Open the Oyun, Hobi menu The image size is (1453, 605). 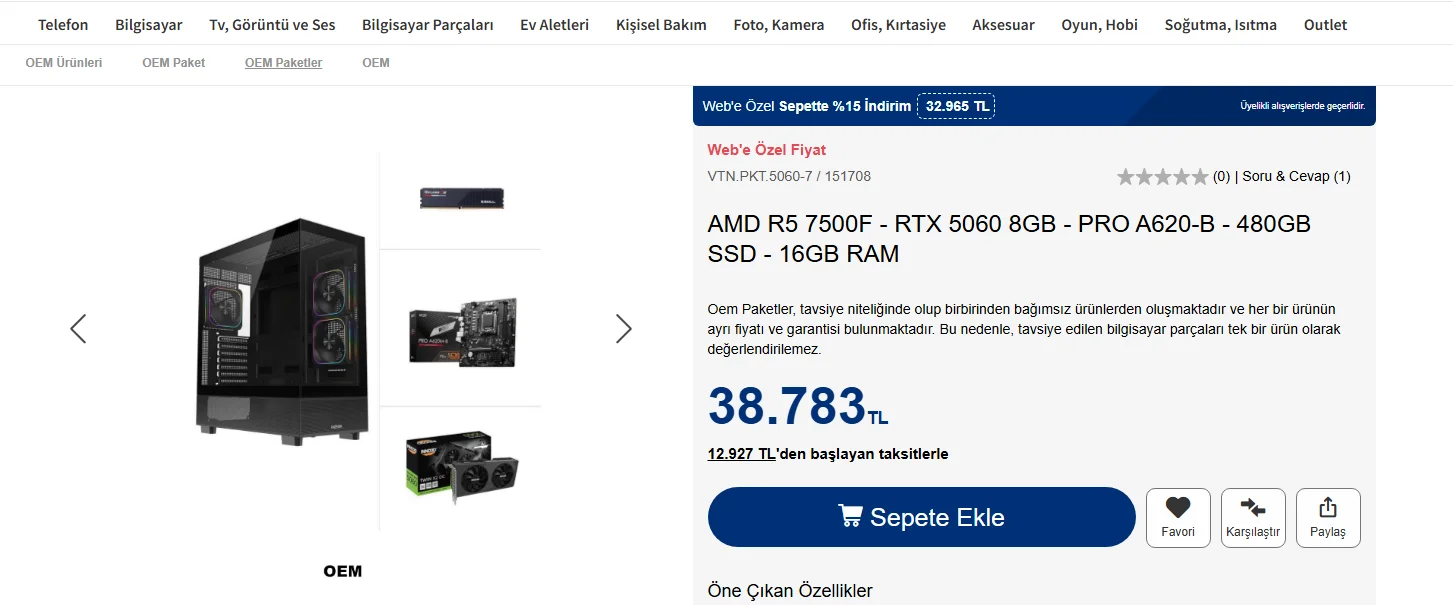click(1099, 25)
